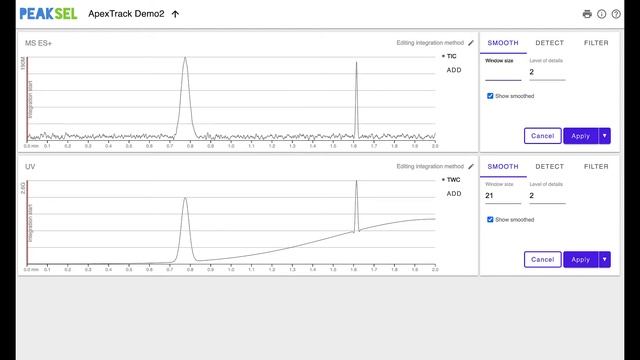Viewport: 640px width, 360px height.
Task: Switch to SMOOTH tab in UV panel
Action: coord(503,167)
